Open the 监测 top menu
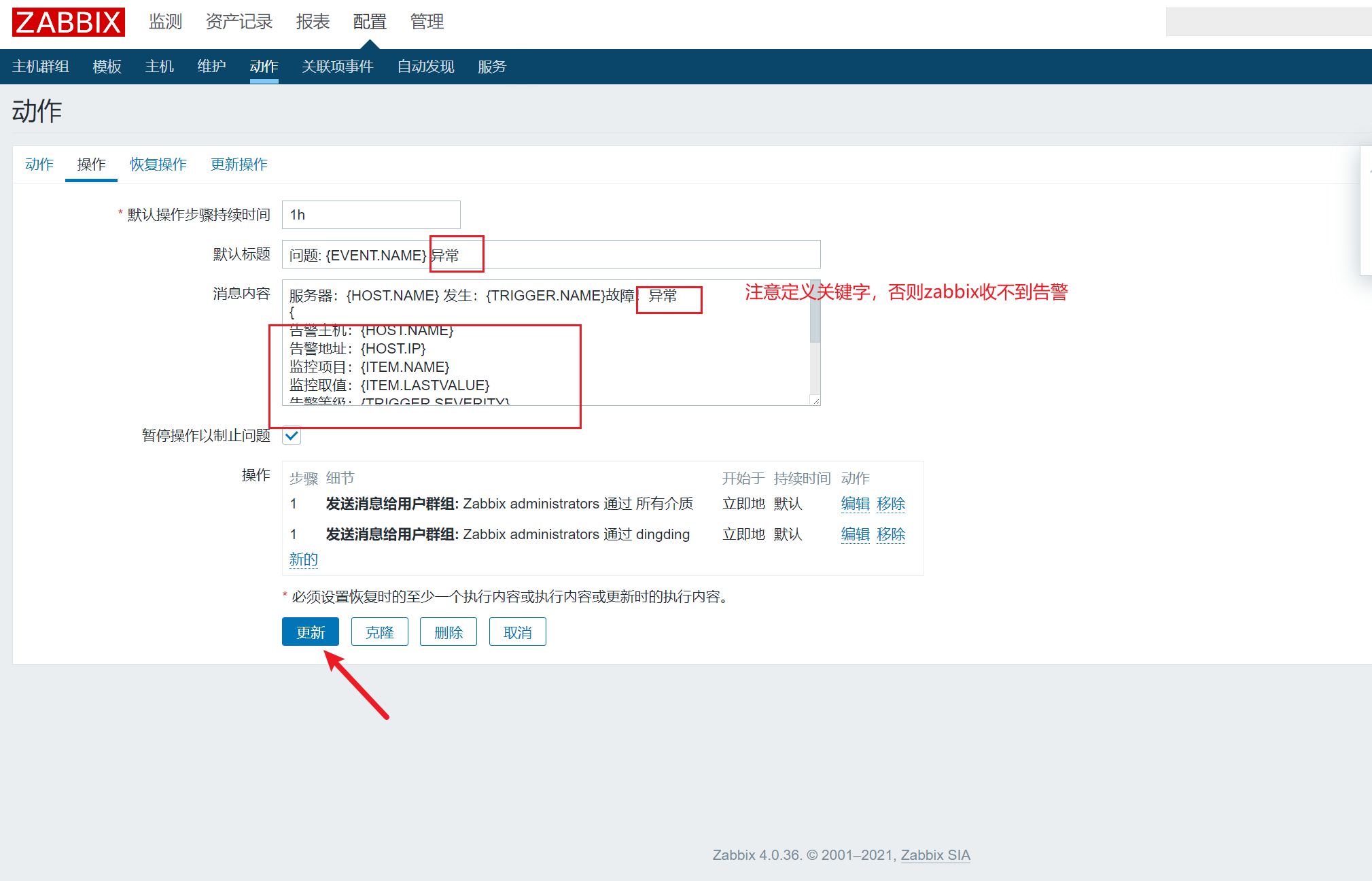The width and height of the screenshot is (1372, 881). (x=166, y=22)
